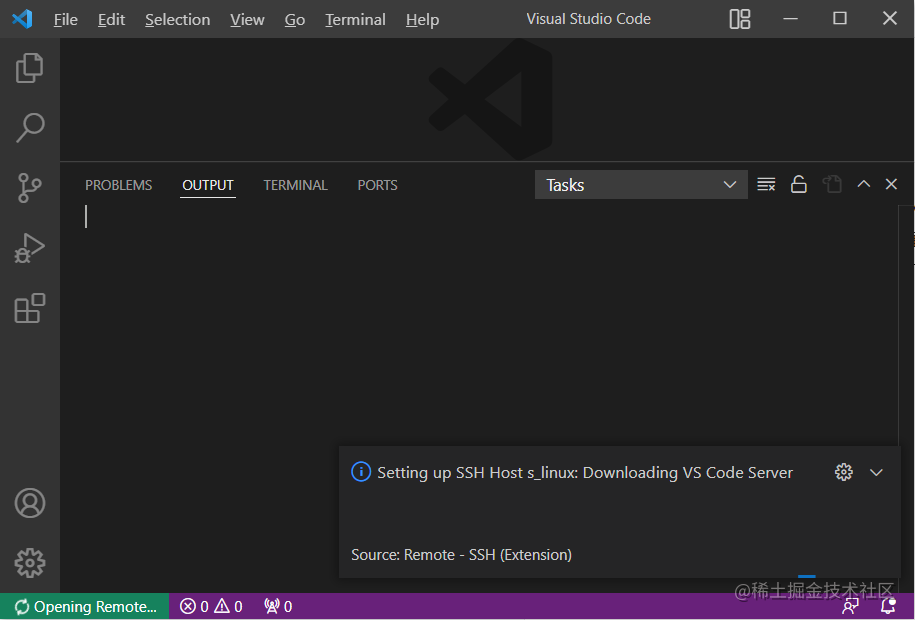The width and height of the screenshot is (915, 620).
Task: Open the Run and Debug view
Action: click(29, 248)
